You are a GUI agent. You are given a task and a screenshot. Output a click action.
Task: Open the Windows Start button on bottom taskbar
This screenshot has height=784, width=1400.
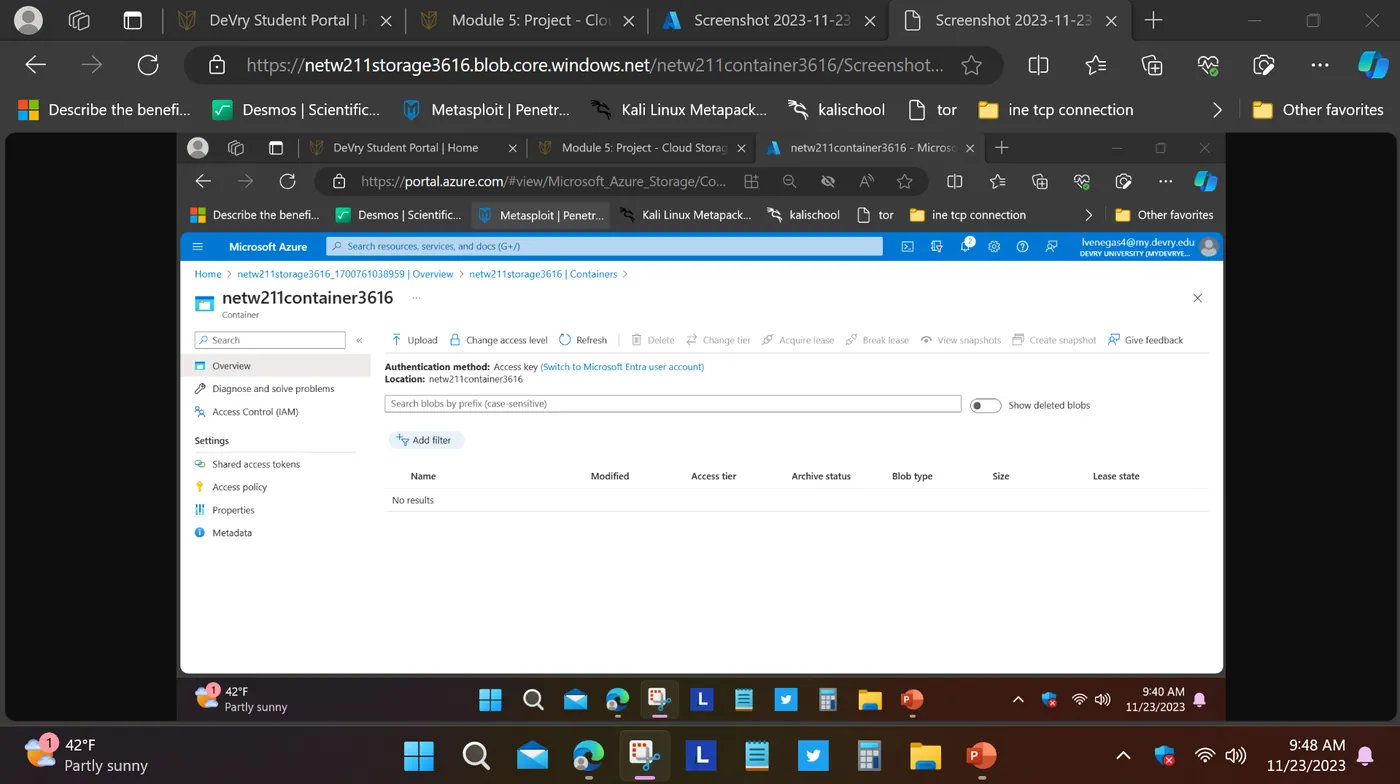420,755
